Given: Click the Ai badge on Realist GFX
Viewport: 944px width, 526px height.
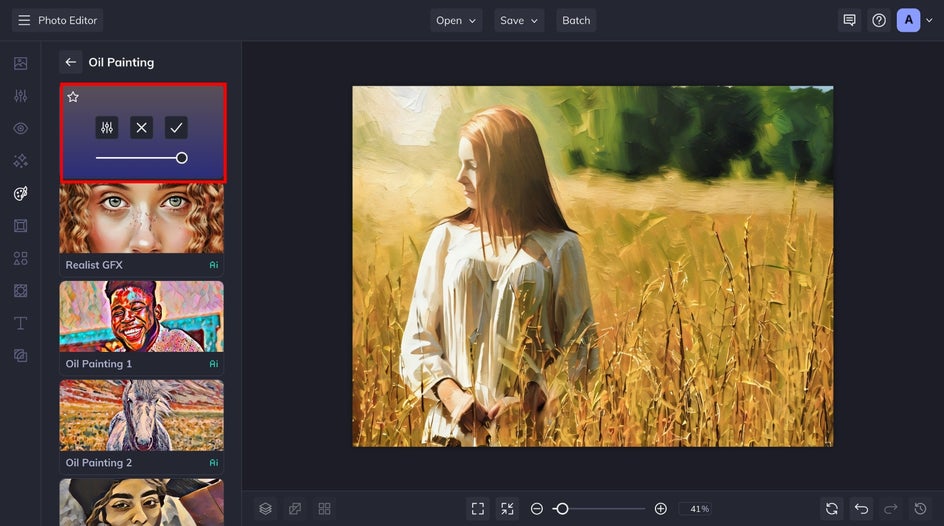Looking at the screenshot, I should click(x=214, y=265).
